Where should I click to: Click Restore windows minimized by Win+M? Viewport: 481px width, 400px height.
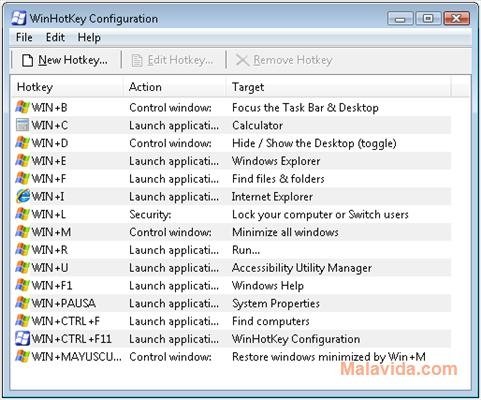(329, 357)
